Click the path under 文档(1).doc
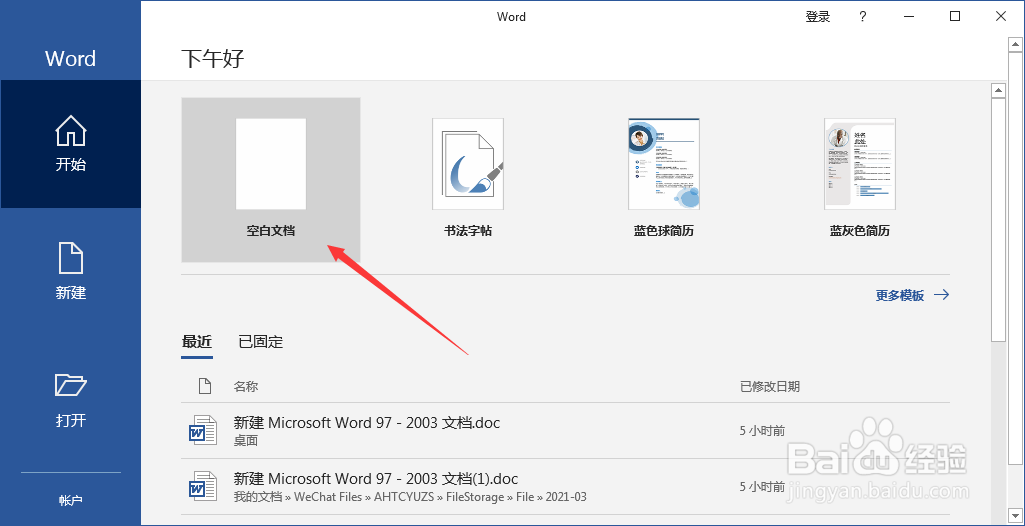The height and width of the screenshot is (526, 1025). 410,497
